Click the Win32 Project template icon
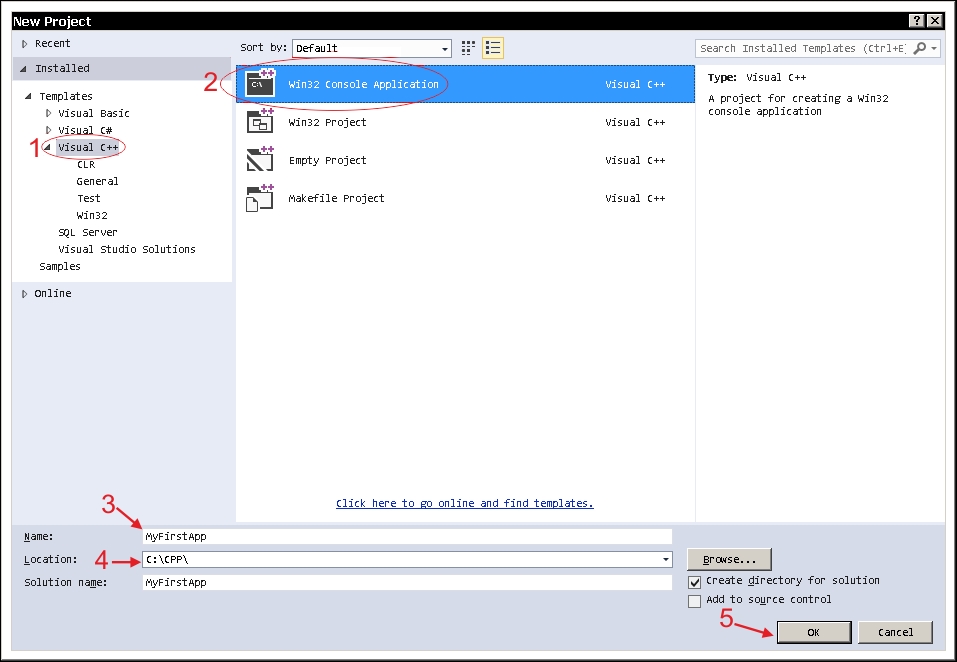This screenshot has width=957, height=662. pos(259,123)
